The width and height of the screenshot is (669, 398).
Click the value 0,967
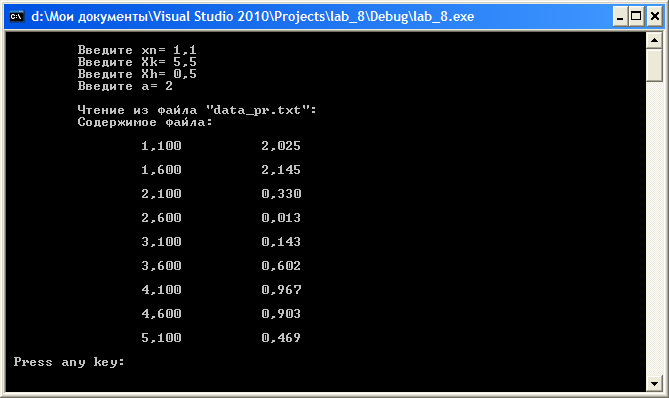(x=281, y=290)
